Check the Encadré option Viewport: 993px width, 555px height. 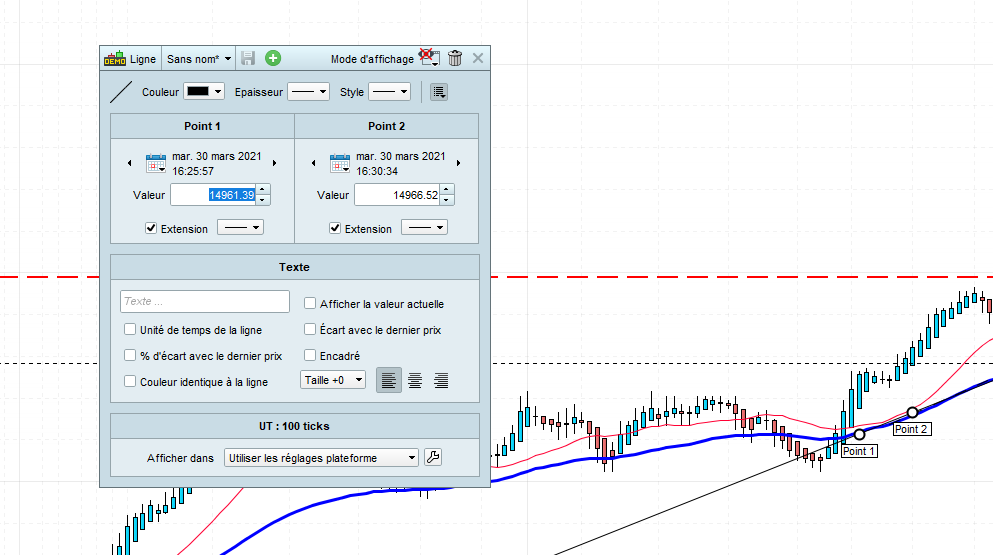point(310,355)
